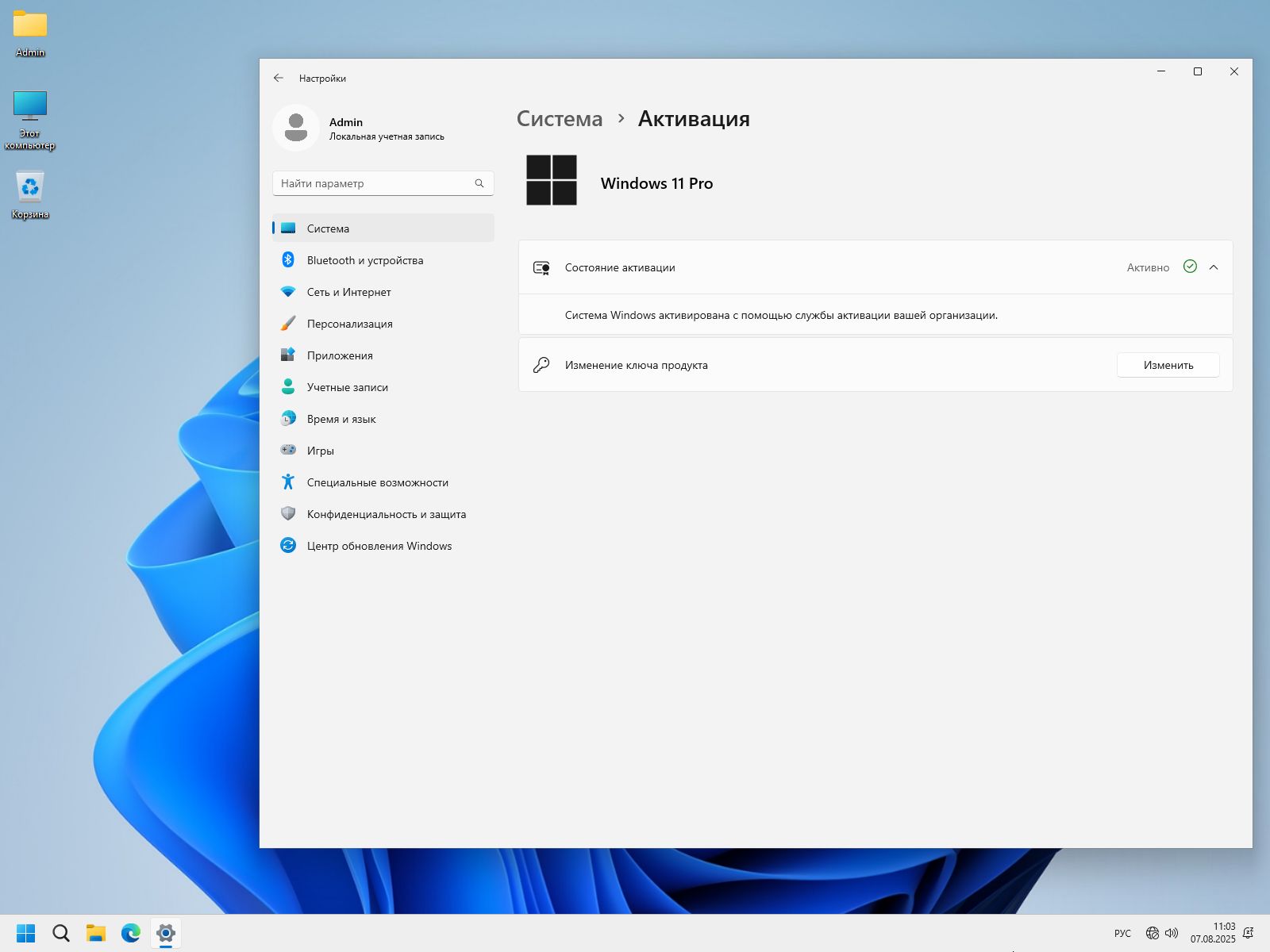Open the notification center icon
Screen dimensions: 1270x952
point(1249,933)
